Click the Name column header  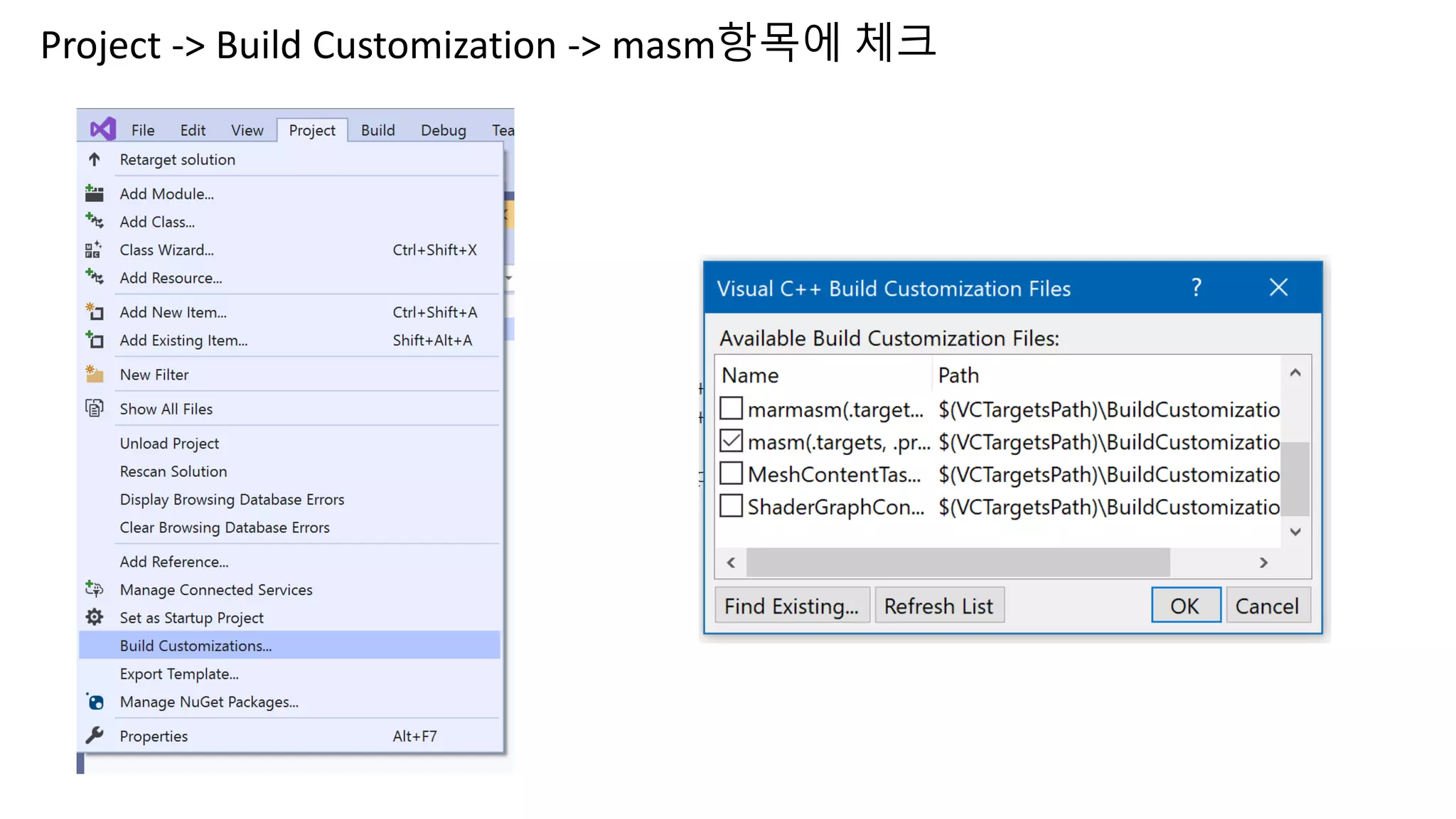[823, 375]
